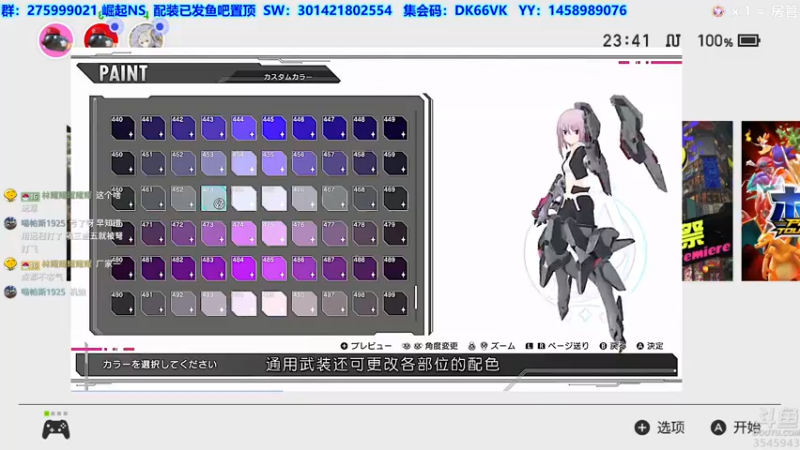Select color swatch 477
The width and height of the screenshot is (800, 450).
click(334, 233)
